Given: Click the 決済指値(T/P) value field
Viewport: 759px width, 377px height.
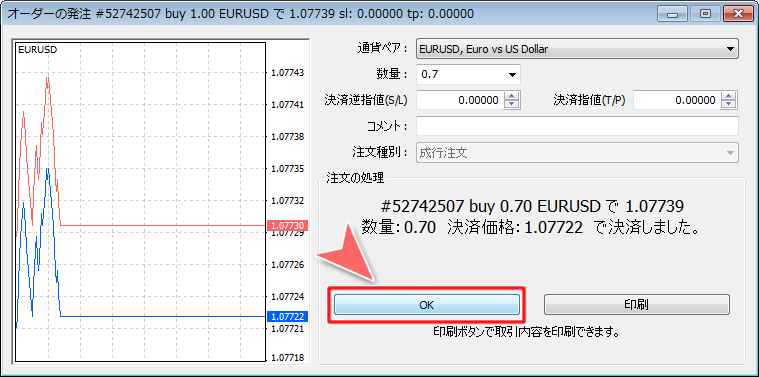Looking at the screenshot, I should pyautogui.click(x=676, y=100).
